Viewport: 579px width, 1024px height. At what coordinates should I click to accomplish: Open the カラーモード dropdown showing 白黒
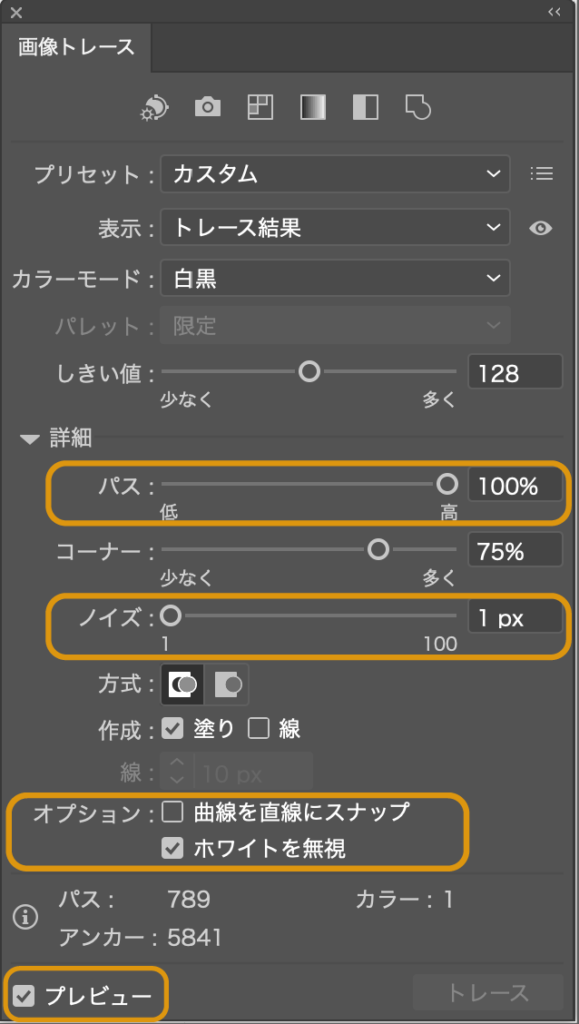point(335,280)
